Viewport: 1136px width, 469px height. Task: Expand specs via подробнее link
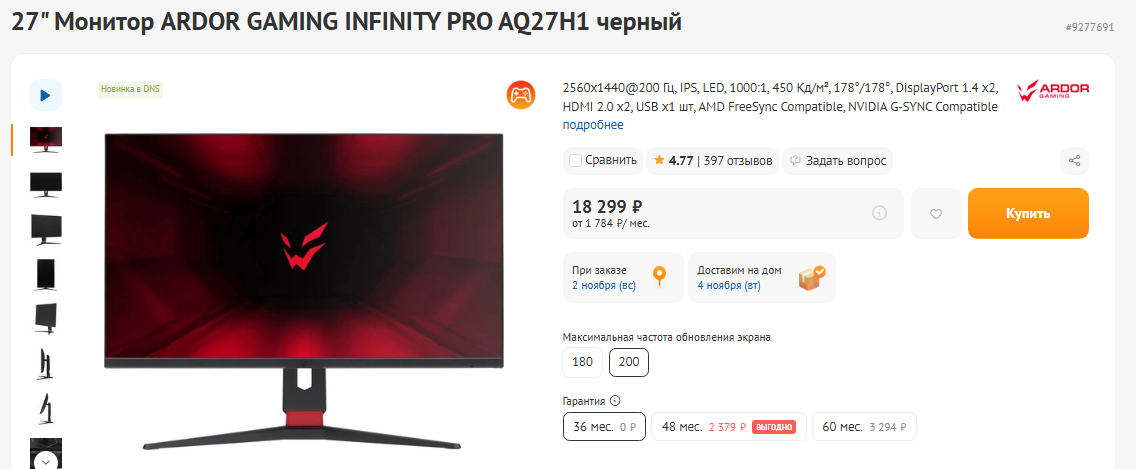coord(593,125)
